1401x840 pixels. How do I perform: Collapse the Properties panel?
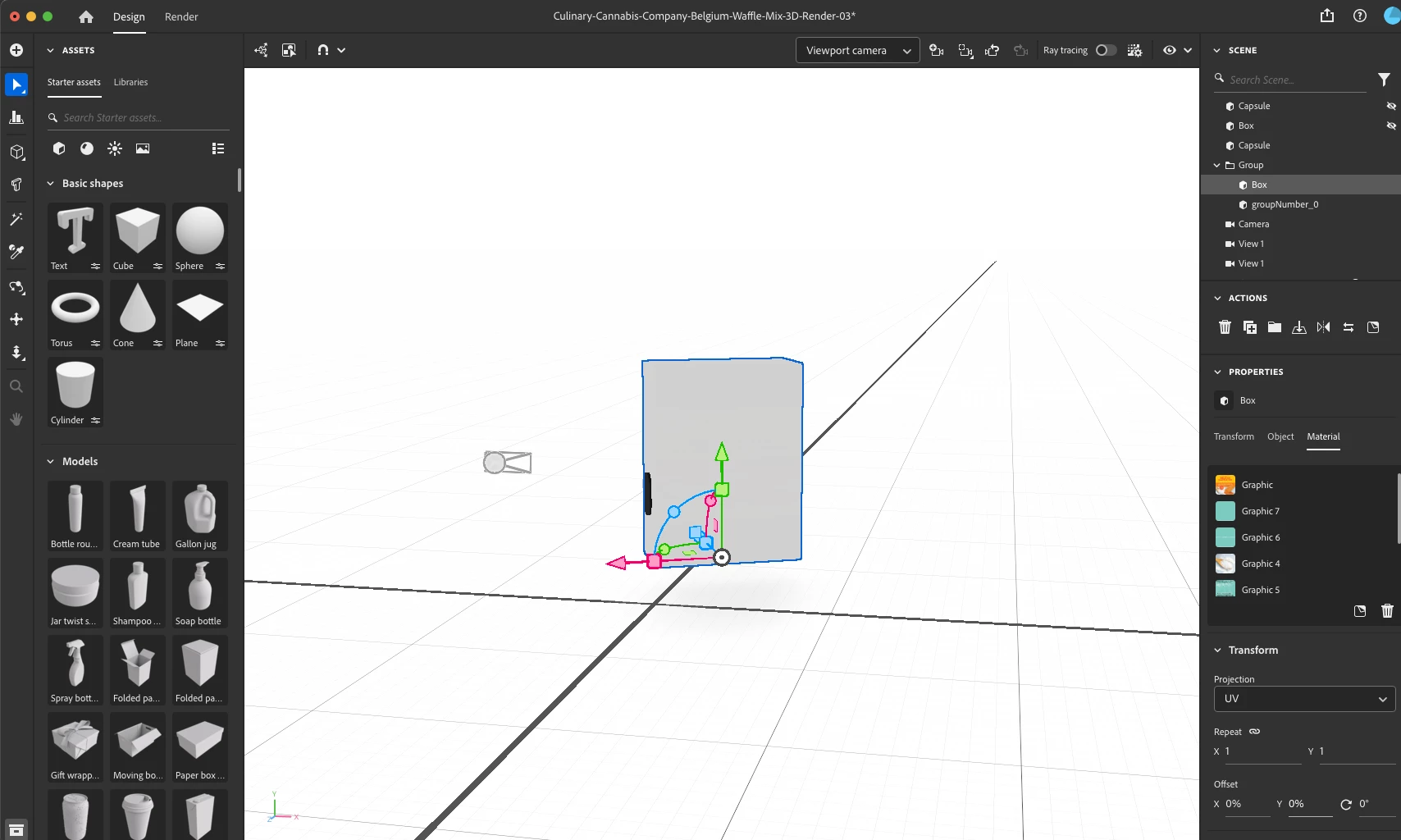click(1217, 372)
